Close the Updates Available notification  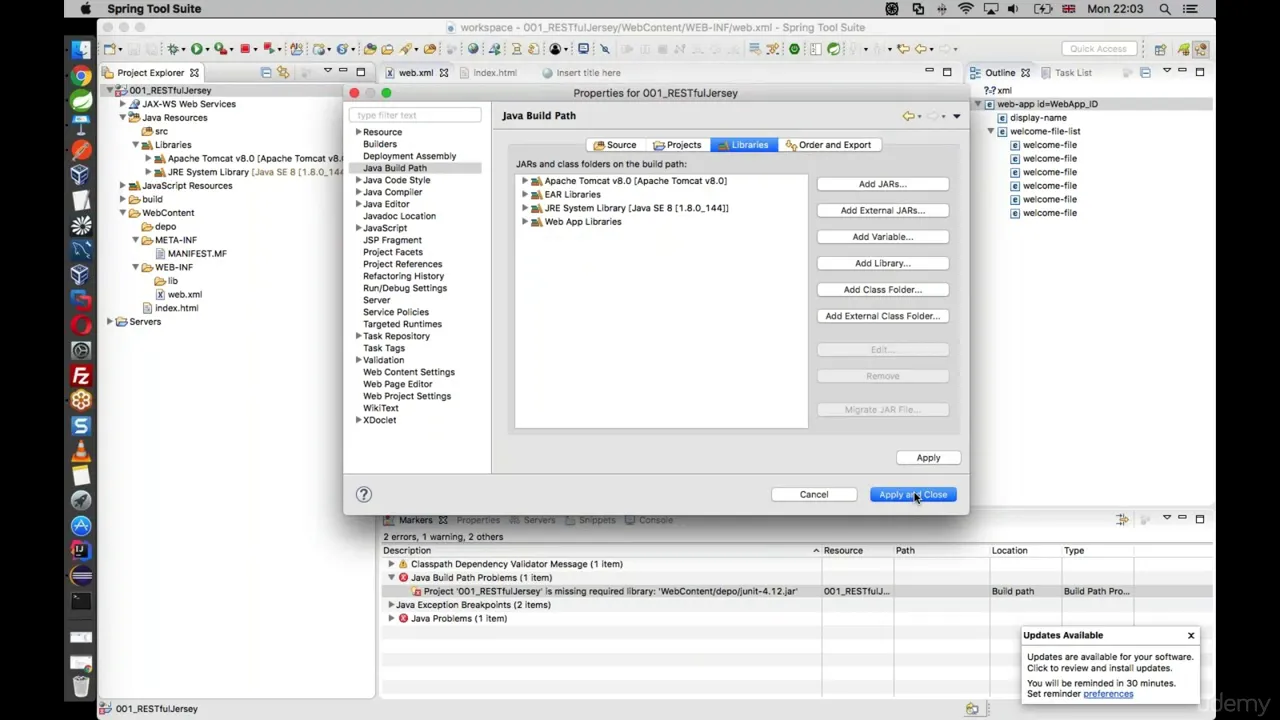tap(1191, 636)
